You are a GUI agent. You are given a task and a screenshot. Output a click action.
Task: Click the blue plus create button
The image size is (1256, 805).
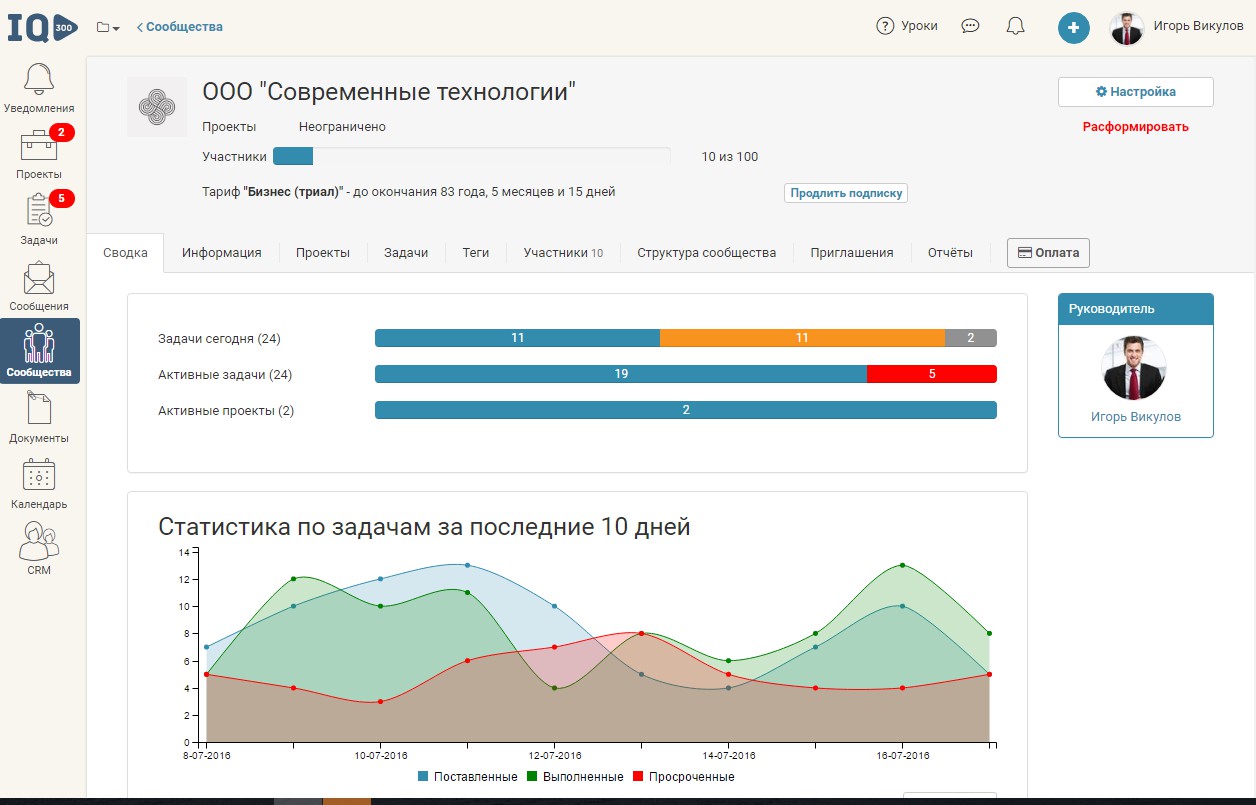1074,28
